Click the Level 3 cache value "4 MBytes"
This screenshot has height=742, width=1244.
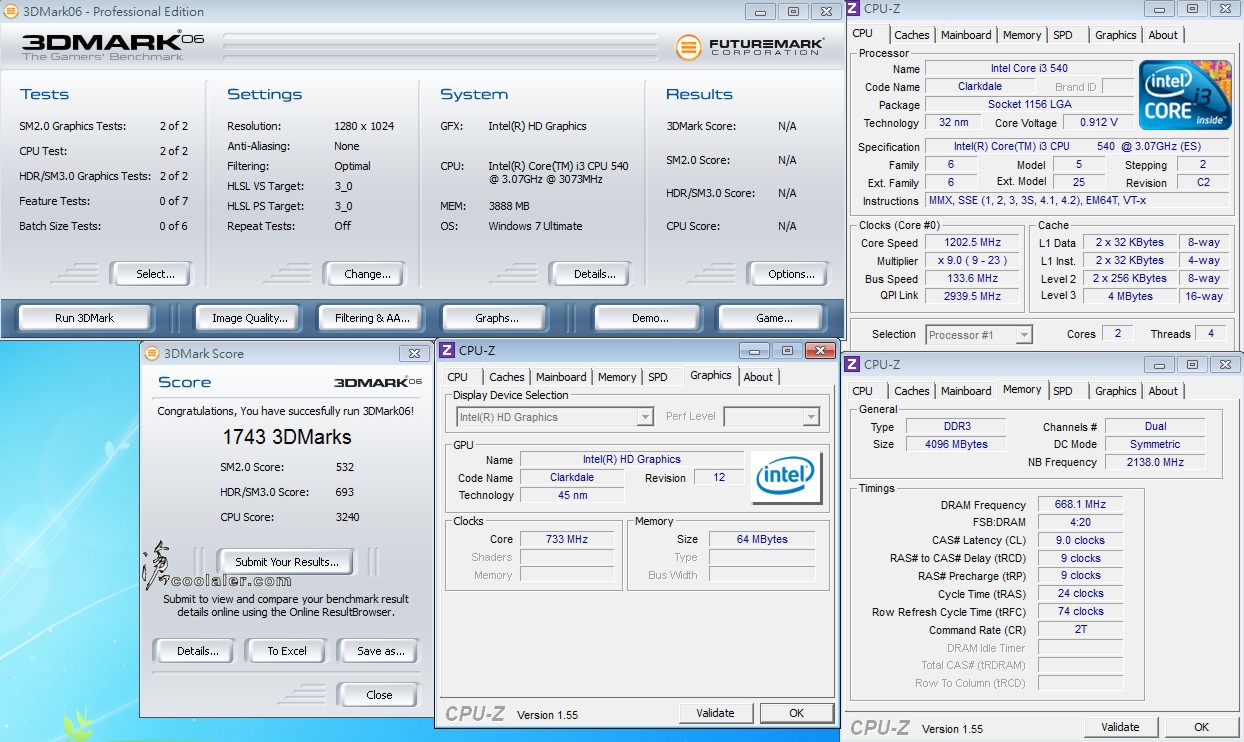[1129, 296]
